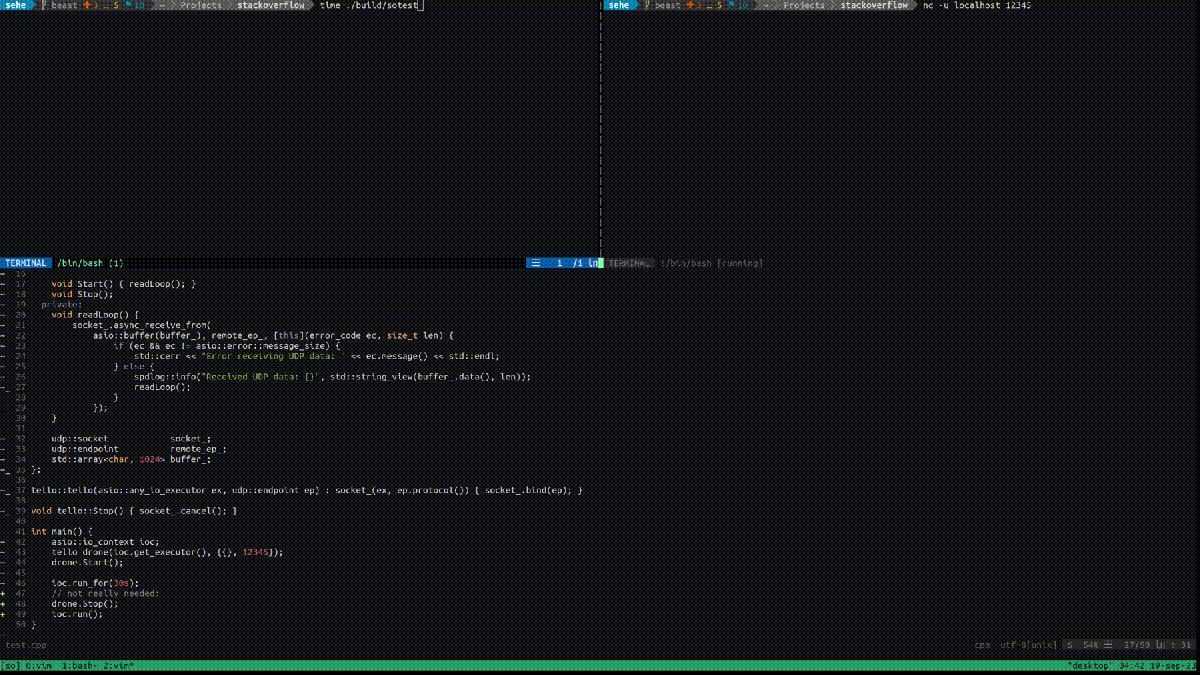Click the hamburger lines icon in left terminal statusline
Screen dimensions: 1200x675
536,263
